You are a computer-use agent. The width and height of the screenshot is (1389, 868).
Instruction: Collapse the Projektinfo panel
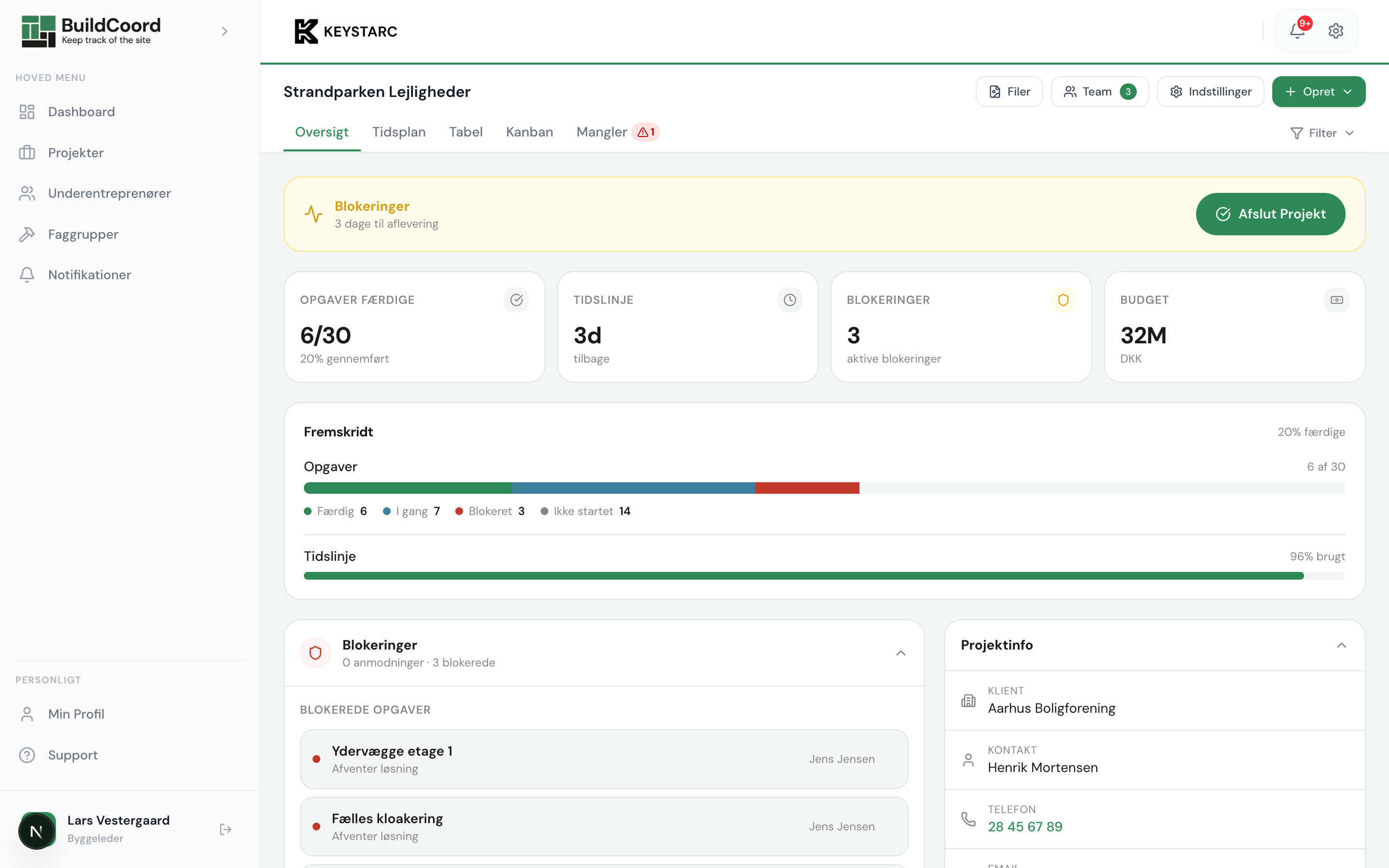pyautogui.click(x=1342, y=645)
